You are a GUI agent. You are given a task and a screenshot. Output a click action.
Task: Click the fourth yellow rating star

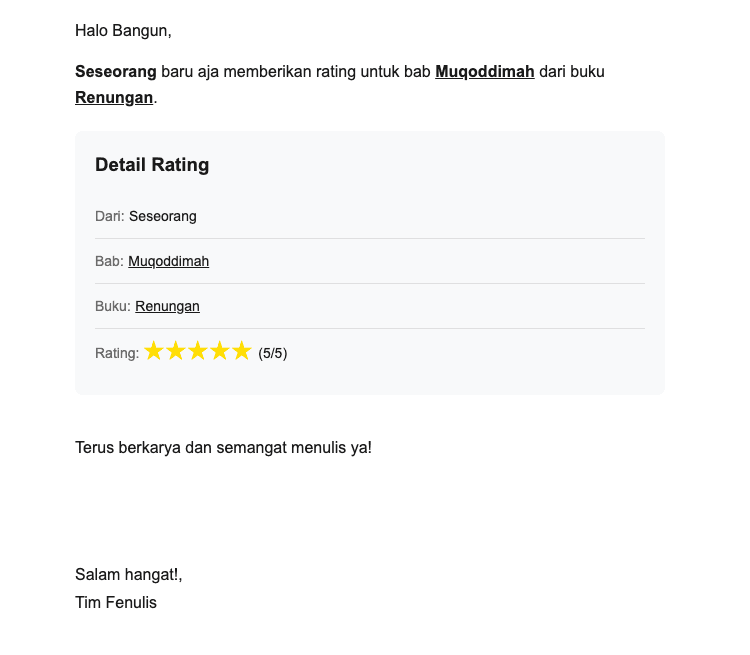tap(220, 351)
